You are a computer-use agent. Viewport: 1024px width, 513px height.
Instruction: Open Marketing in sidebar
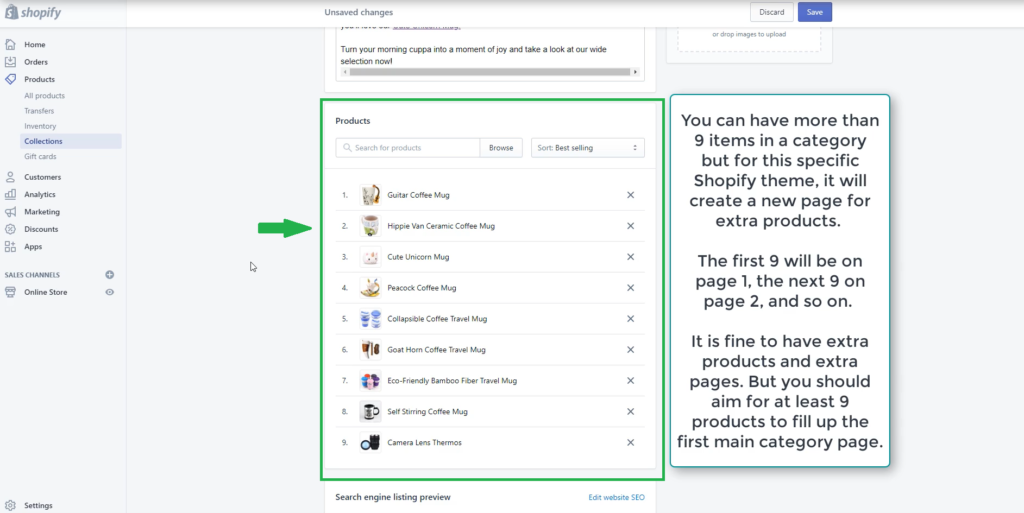(x=42, y=211)
